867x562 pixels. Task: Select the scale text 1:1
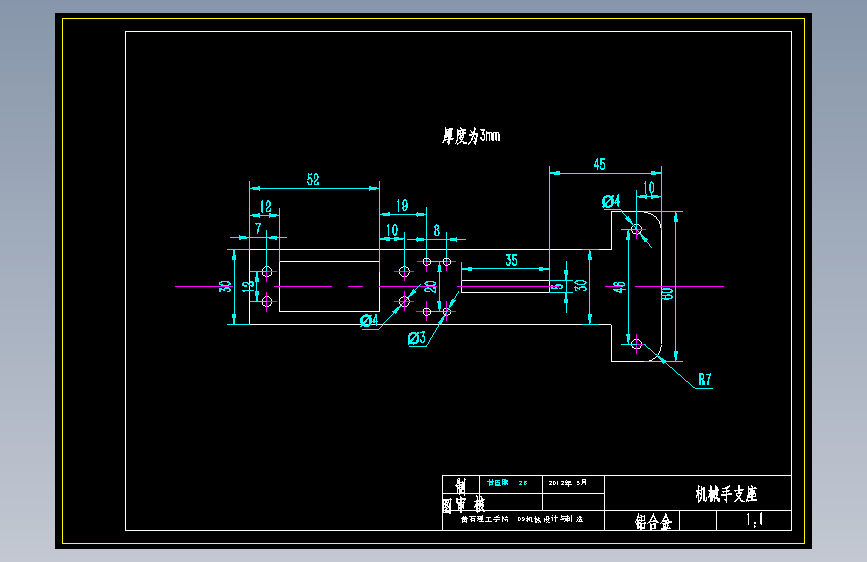point(755,519)
